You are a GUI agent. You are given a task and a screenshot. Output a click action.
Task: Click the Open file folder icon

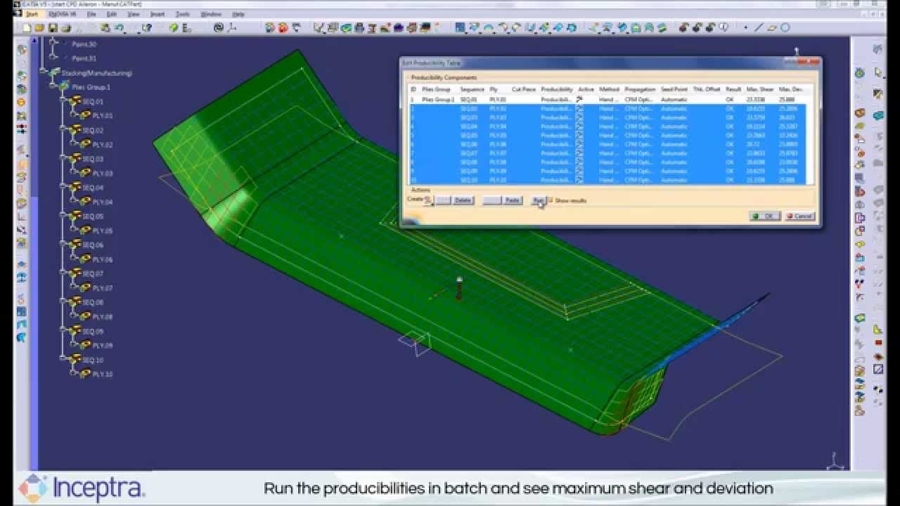click(39, 28)
